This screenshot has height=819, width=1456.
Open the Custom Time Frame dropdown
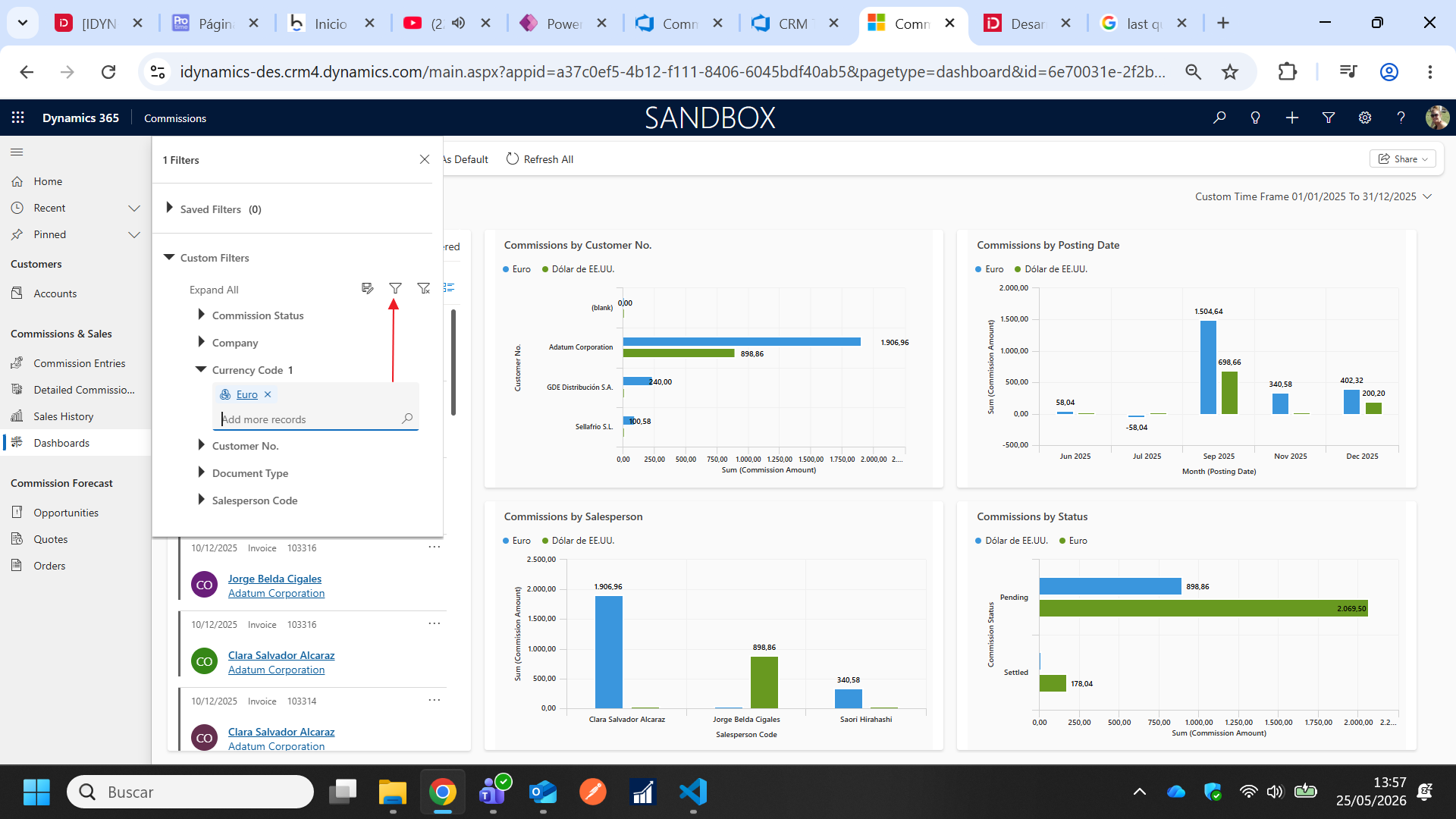click(1313, 196)
